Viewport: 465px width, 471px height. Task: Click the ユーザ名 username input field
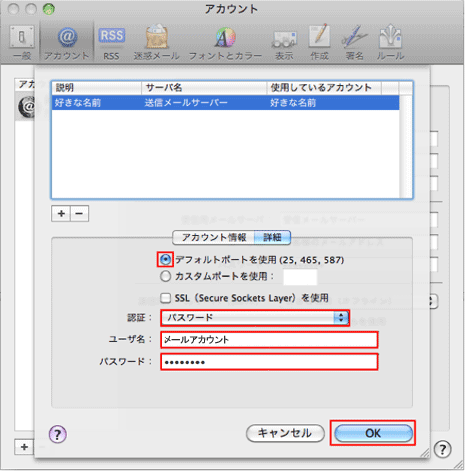[269, 340]
